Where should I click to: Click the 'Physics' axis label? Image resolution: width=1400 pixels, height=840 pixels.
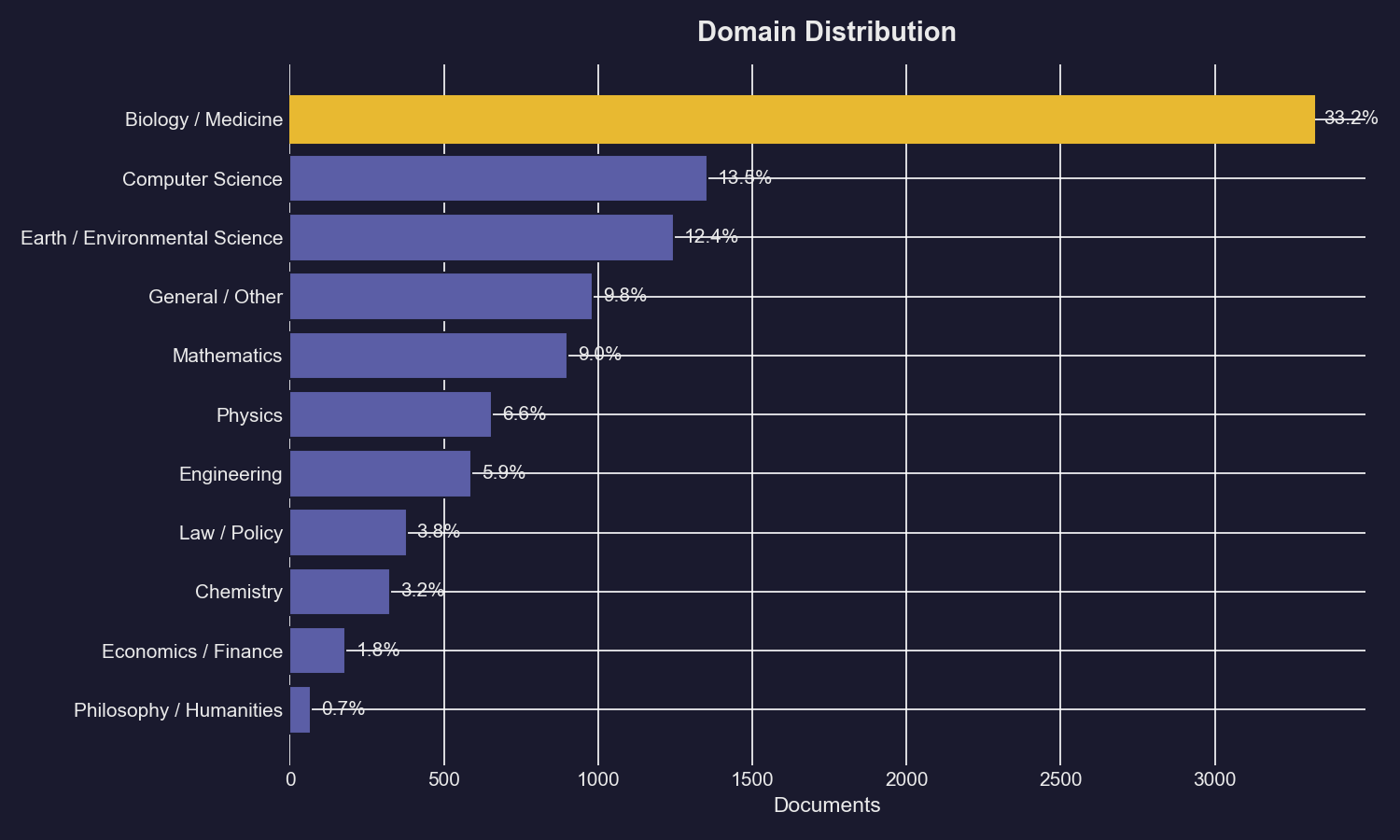point(249,414)
